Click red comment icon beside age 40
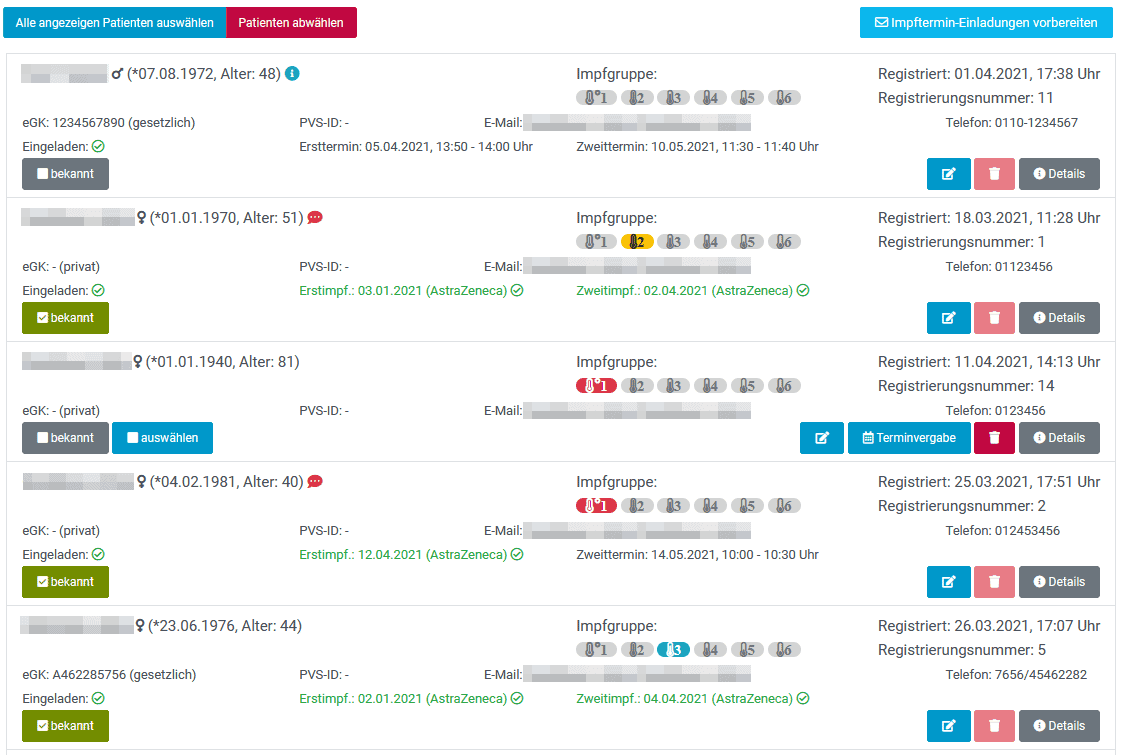The height and width of the screenshot is (755, 1123). pyautogui.click(x=315, y=482)
